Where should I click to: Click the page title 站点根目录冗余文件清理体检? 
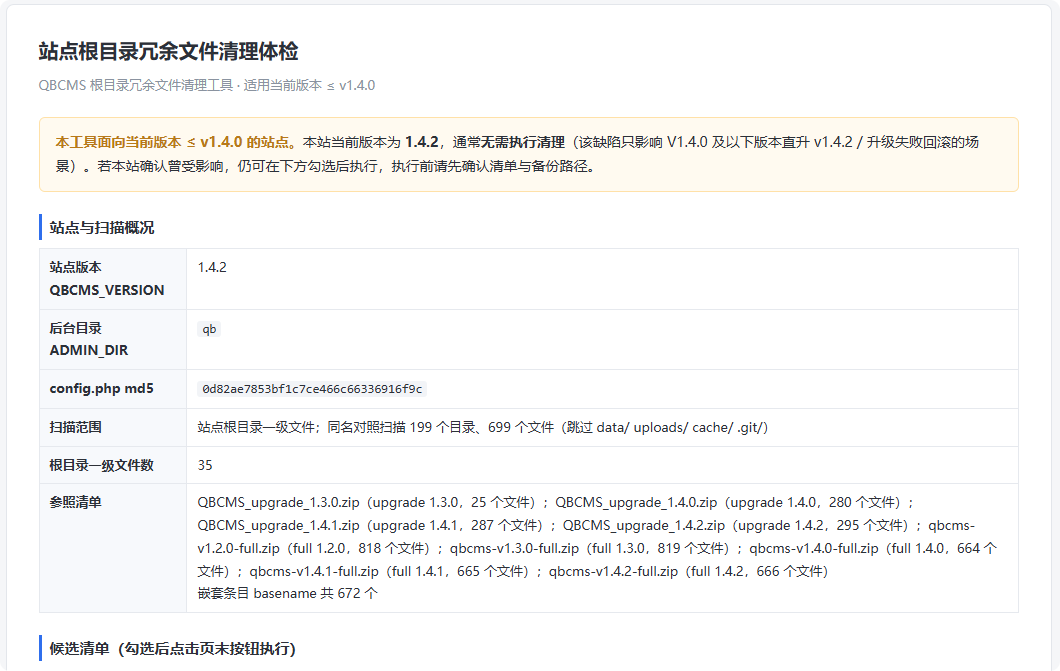(168, 51)
